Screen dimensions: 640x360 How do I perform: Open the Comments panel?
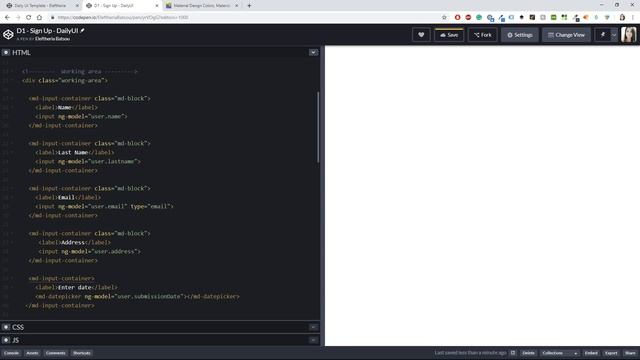[56, 353]
